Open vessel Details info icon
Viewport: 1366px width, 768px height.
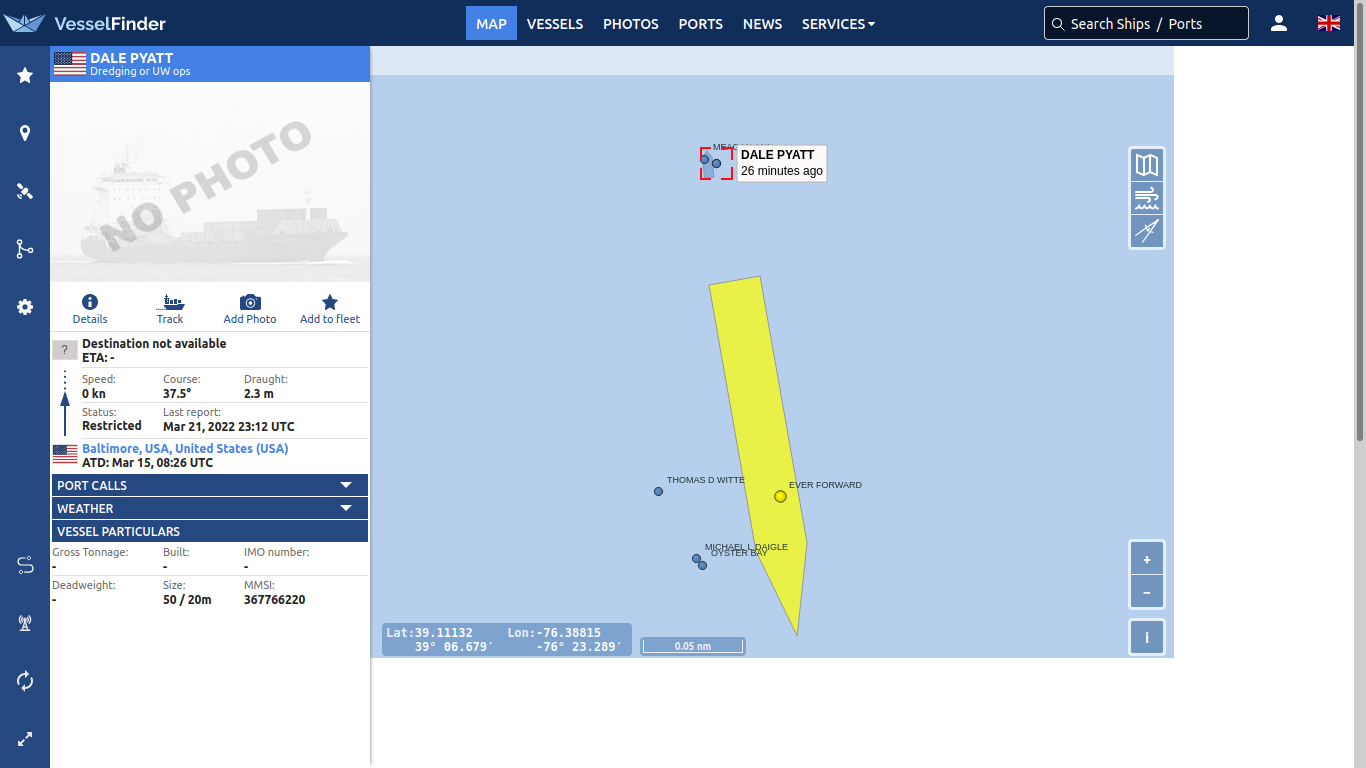(x=90, y=309)
